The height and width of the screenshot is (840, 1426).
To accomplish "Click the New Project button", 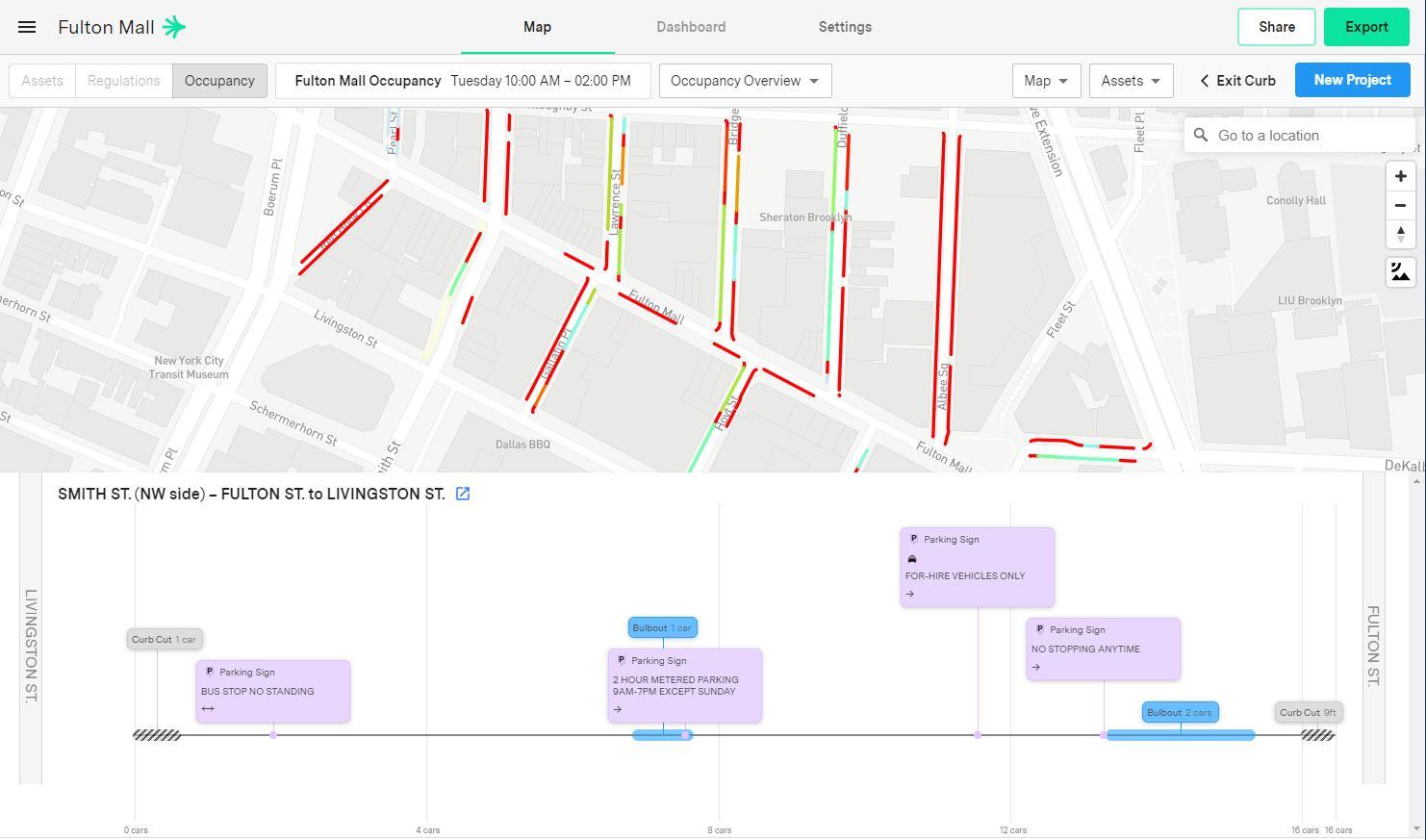I will tap(1352, 80).
